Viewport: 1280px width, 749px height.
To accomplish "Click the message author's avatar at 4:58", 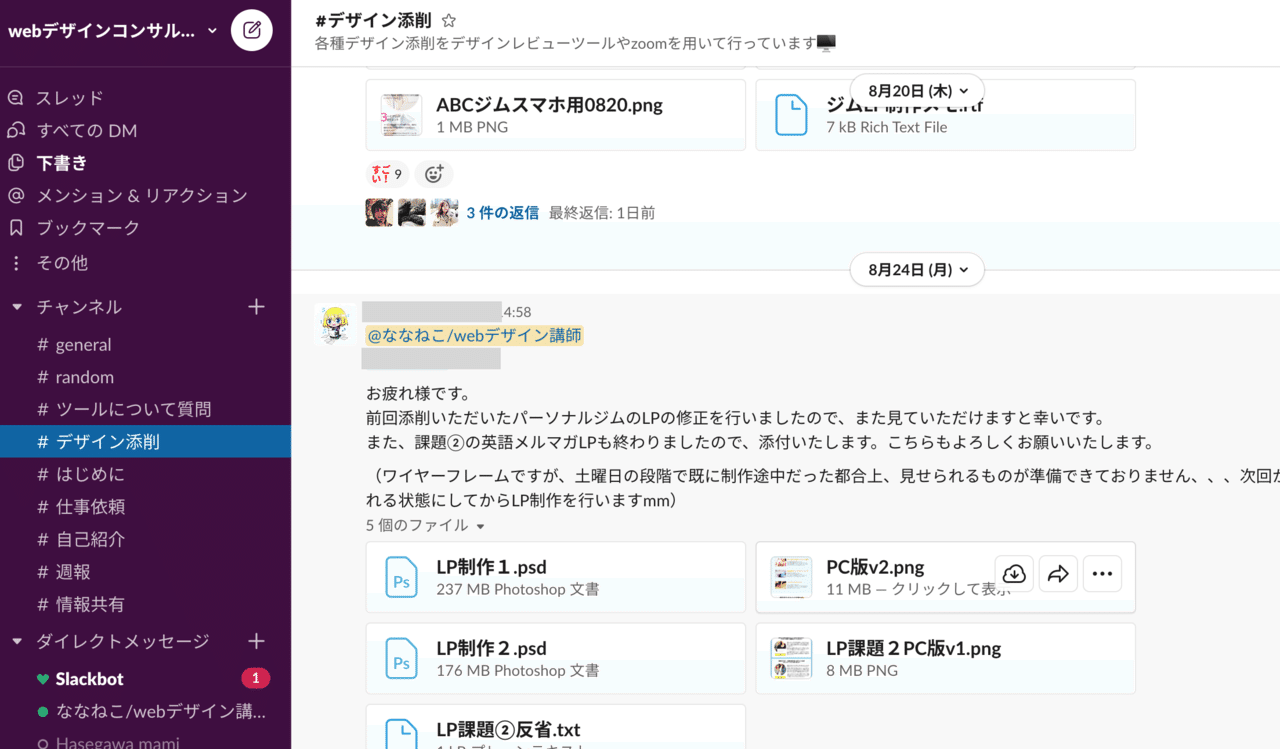I will [x=333, y=325].
